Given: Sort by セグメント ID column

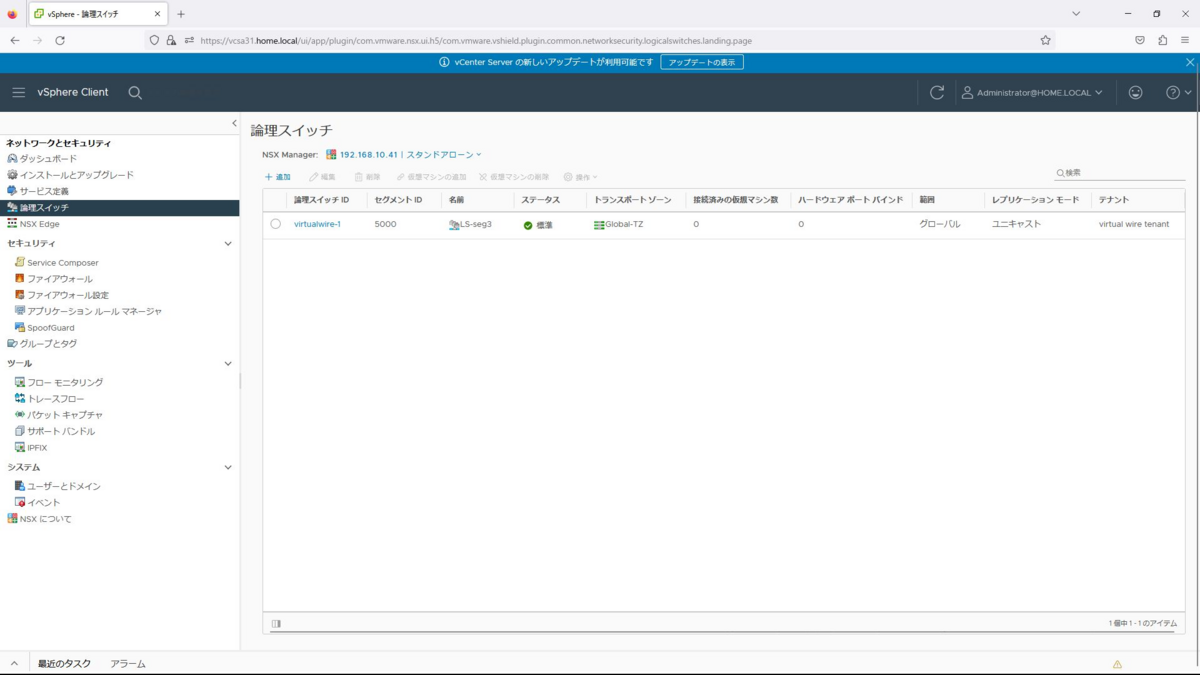Looking at the screenshot, I should [x=398, y=200].
